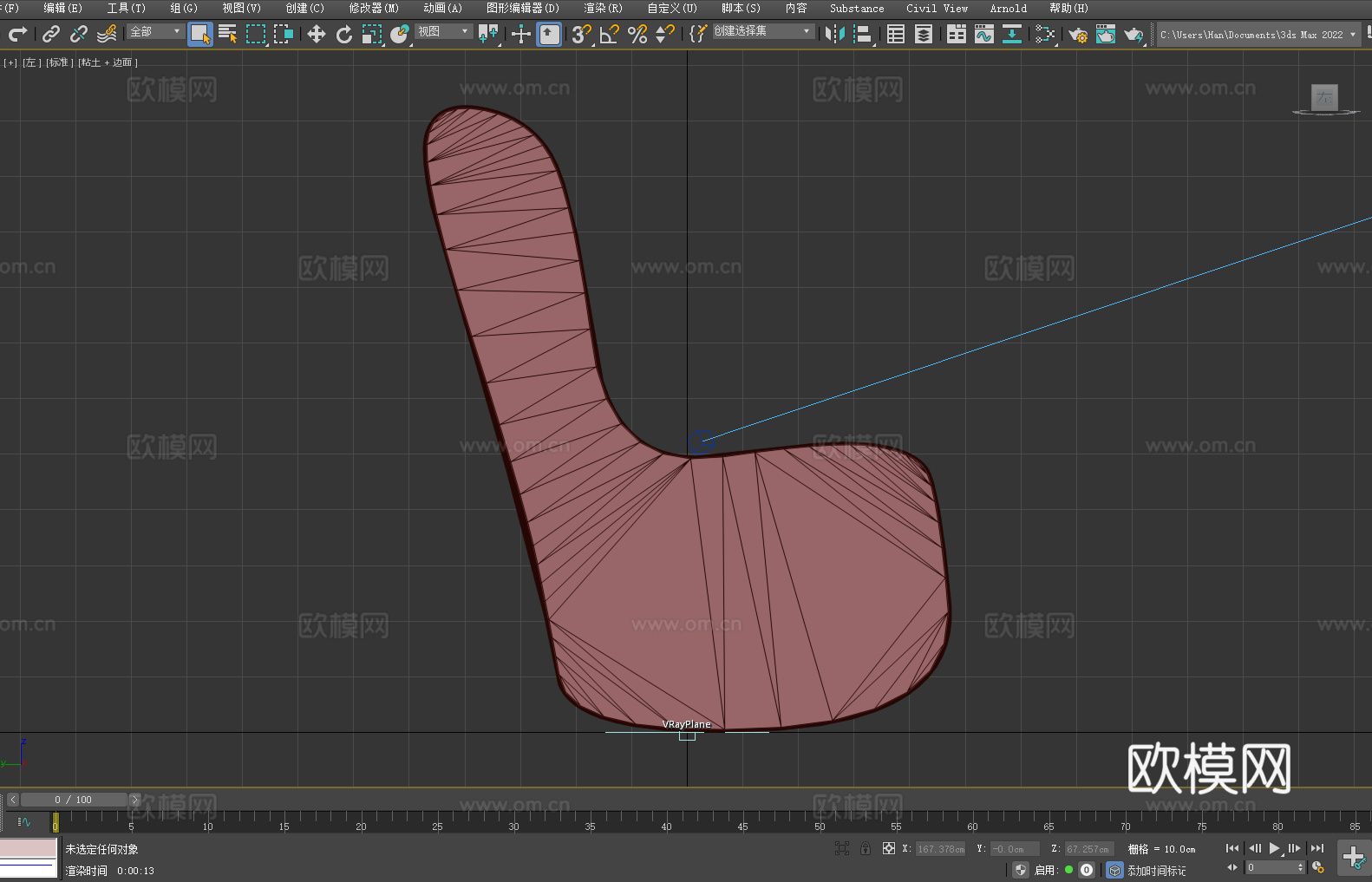Open the Civil View menu
1372x882 pixels.
pyautogui.click(x=937, y=8)
